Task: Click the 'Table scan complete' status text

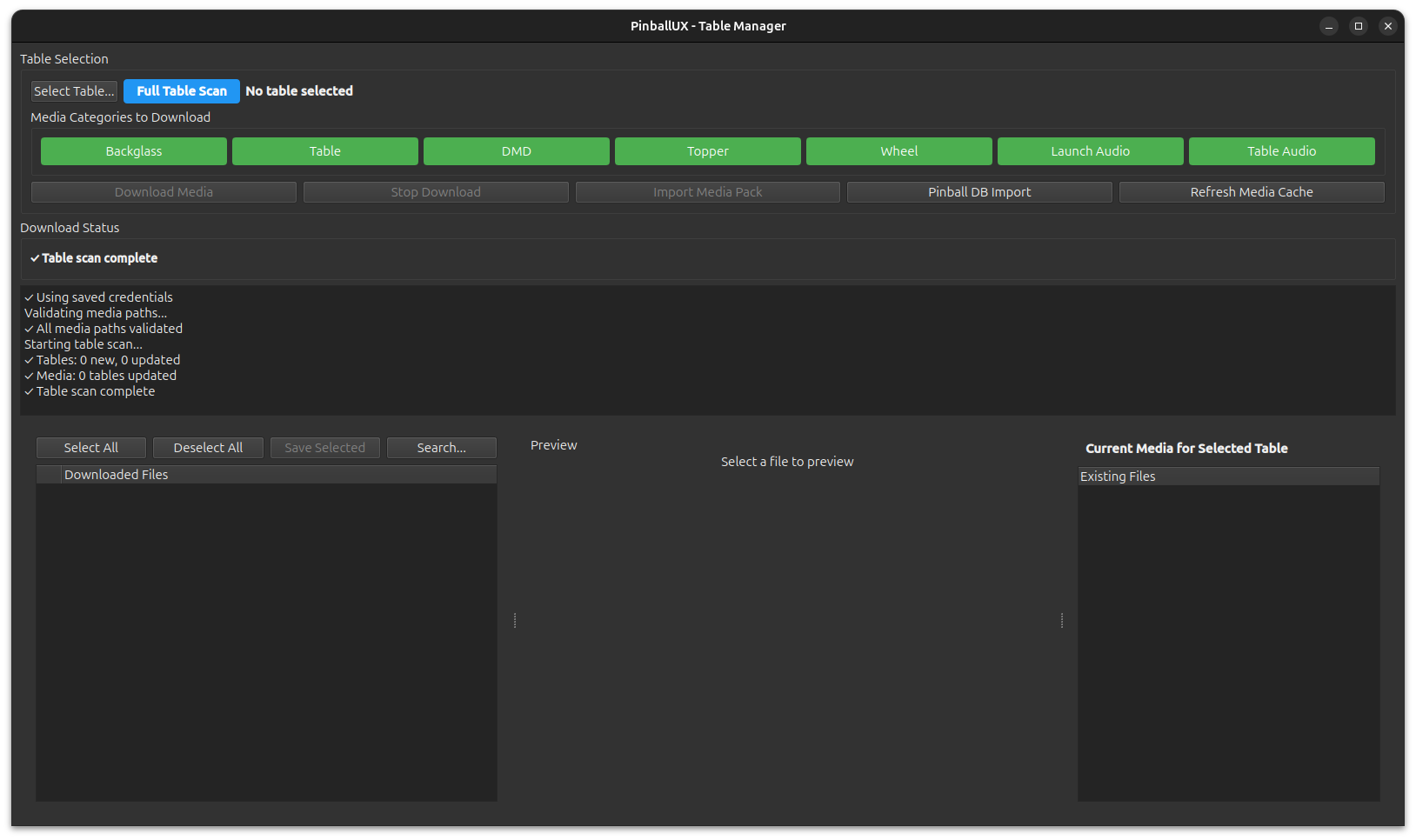Action: (x=94, y=258)
